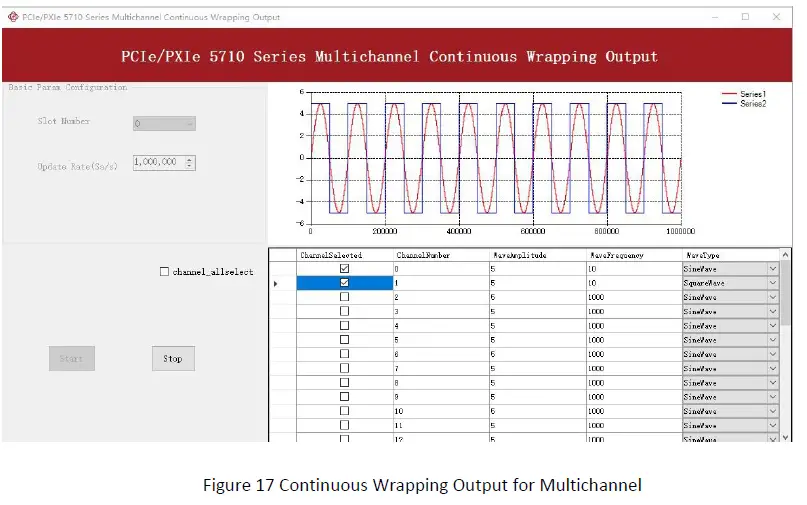This screenshot has height=505, width=807.
Task: Click the table scrollbar down arrow
Action: [x=785, y=437]
